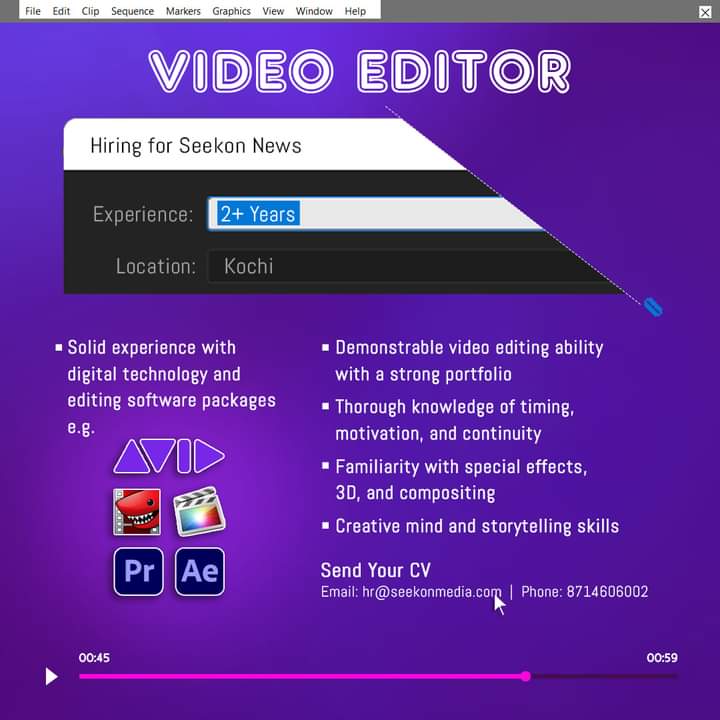Click the Final Cut Pro clapperboard icon
The height and width of the screenshot is (720, 720).
[199, 513]
